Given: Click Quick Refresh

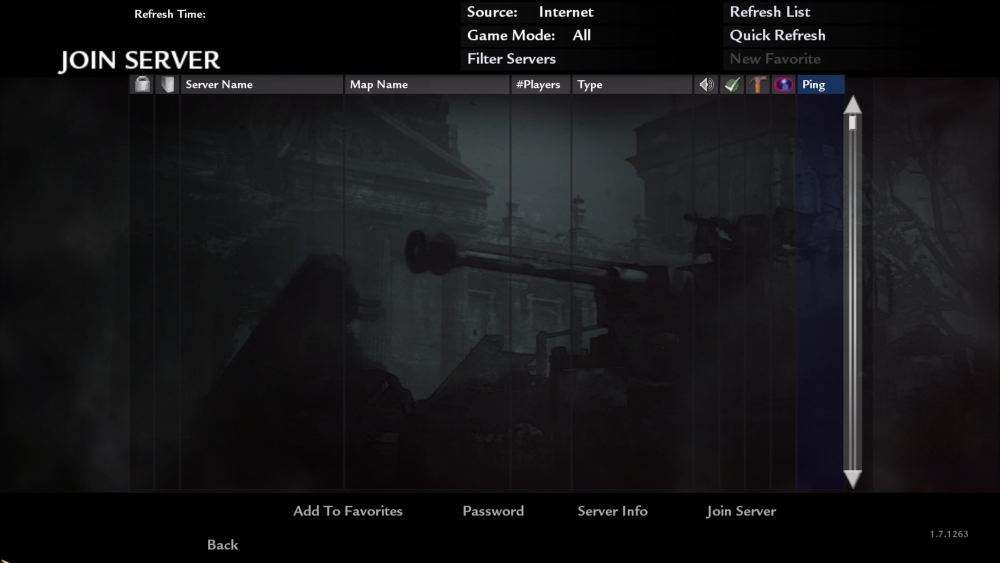Looking at the screenshot, I should pyautogui.click(x=777, y=36).
